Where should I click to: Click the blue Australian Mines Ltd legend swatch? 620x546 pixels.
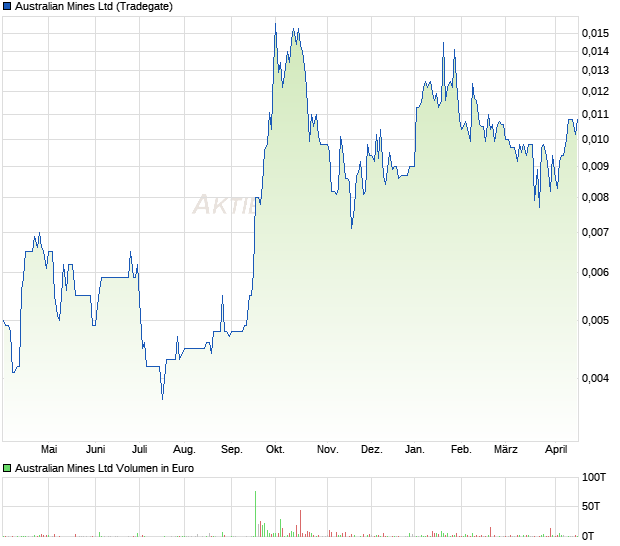[7, 7]
